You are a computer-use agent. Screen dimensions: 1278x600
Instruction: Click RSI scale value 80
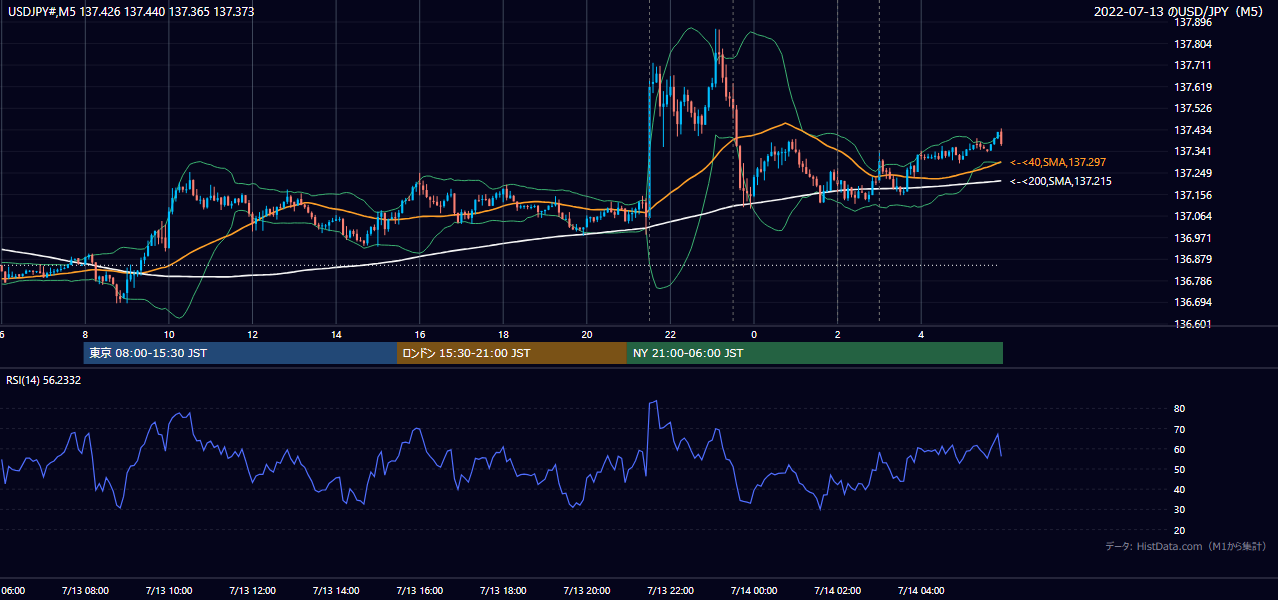coord(1180,409)
